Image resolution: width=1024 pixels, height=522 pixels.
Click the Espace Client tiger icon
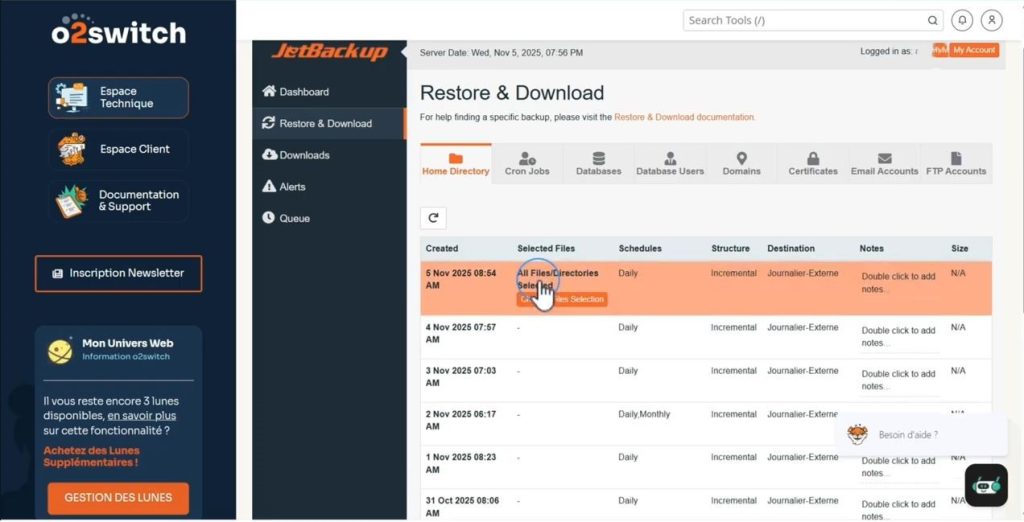point(71,149)
